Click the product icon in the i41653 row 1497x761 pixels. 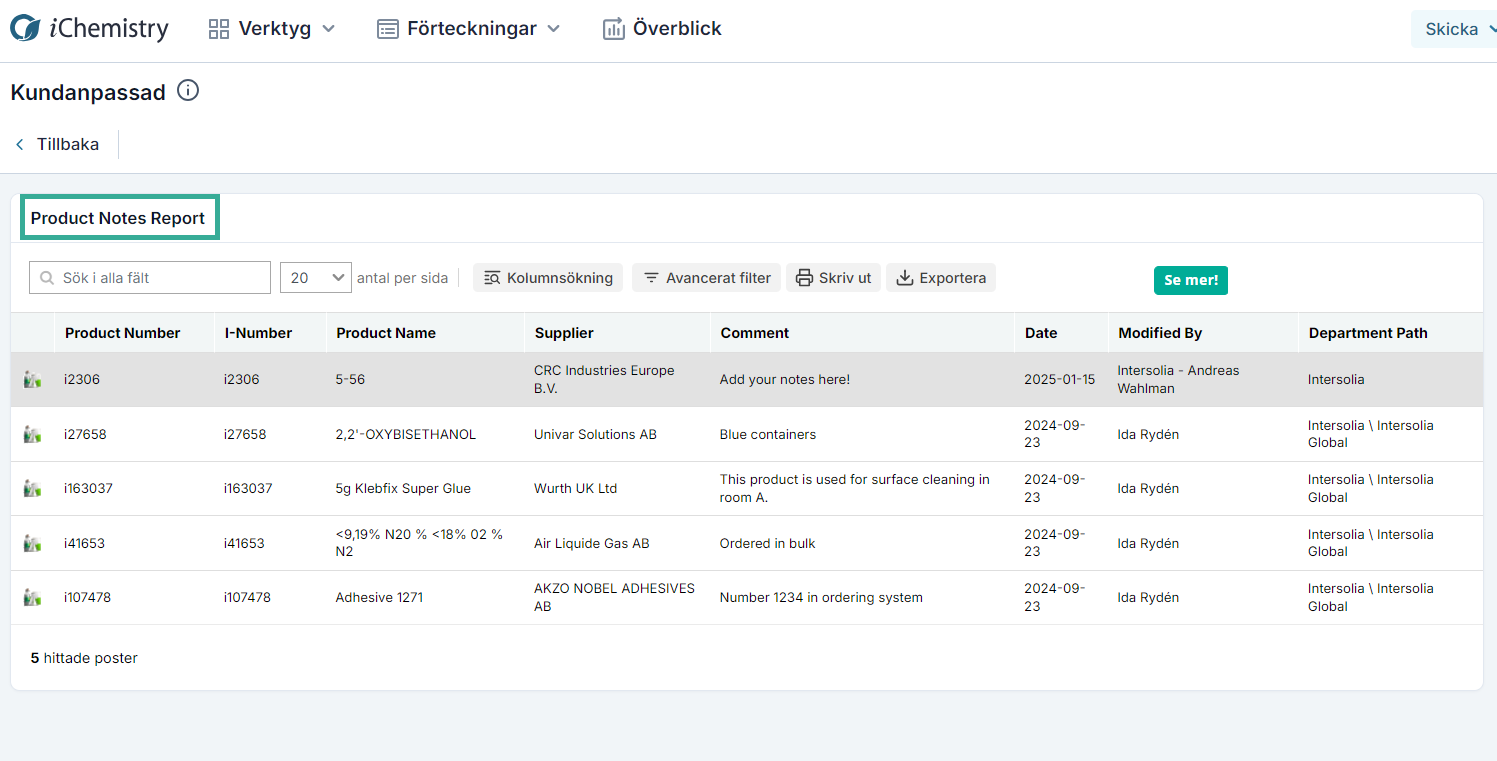33,543
